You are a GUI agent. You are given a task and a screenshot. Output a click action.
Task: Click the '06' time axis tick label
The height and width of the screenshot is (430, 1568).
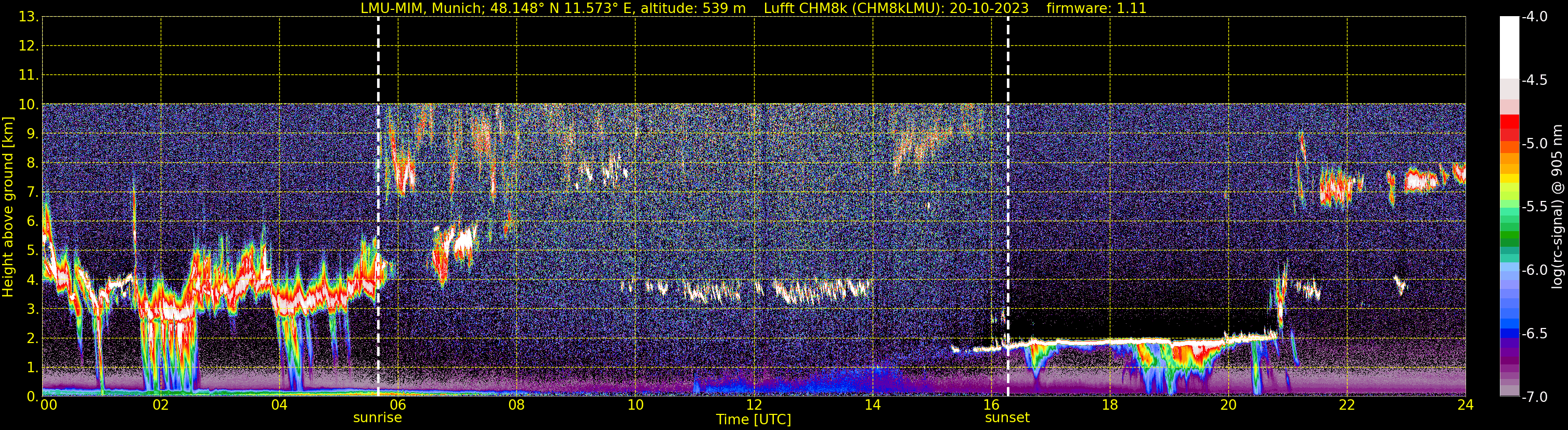[398, 405]
